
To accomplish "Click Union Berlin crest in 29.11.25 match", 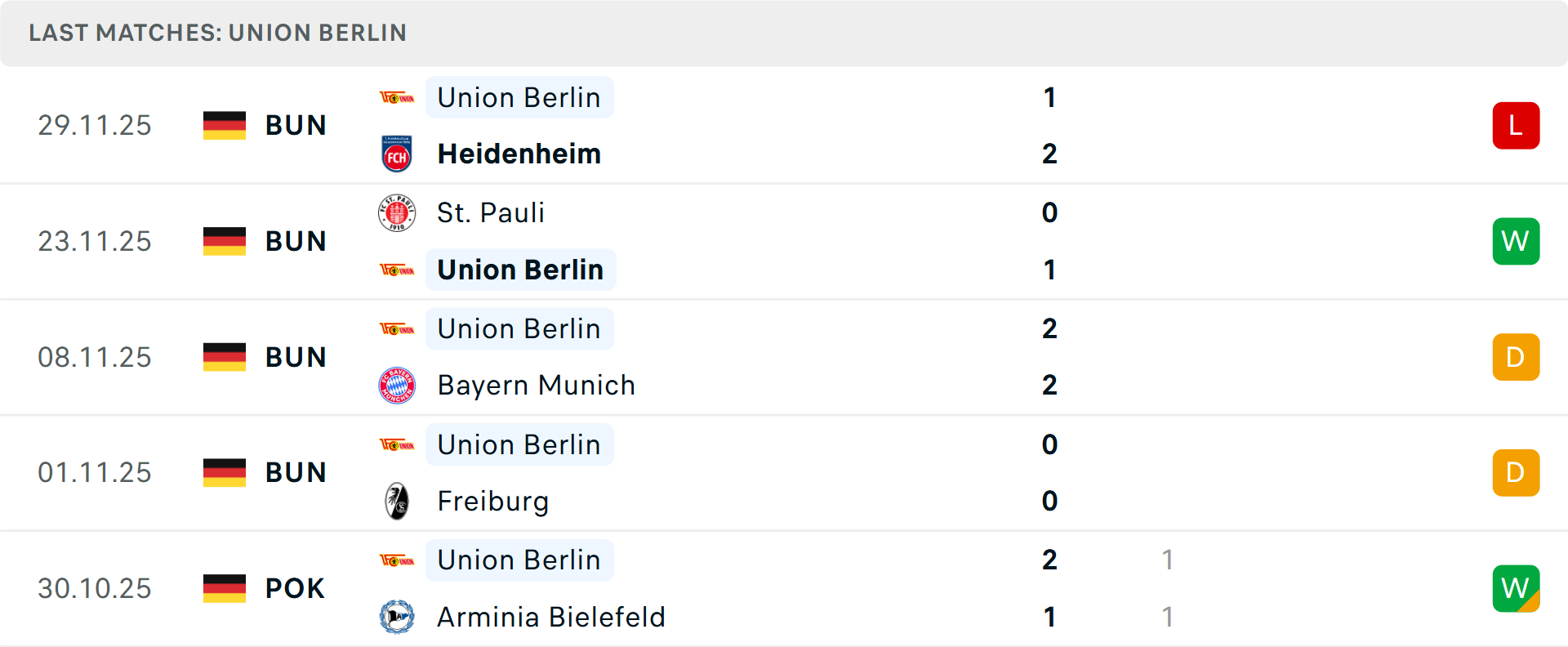I will click(397, 98).
